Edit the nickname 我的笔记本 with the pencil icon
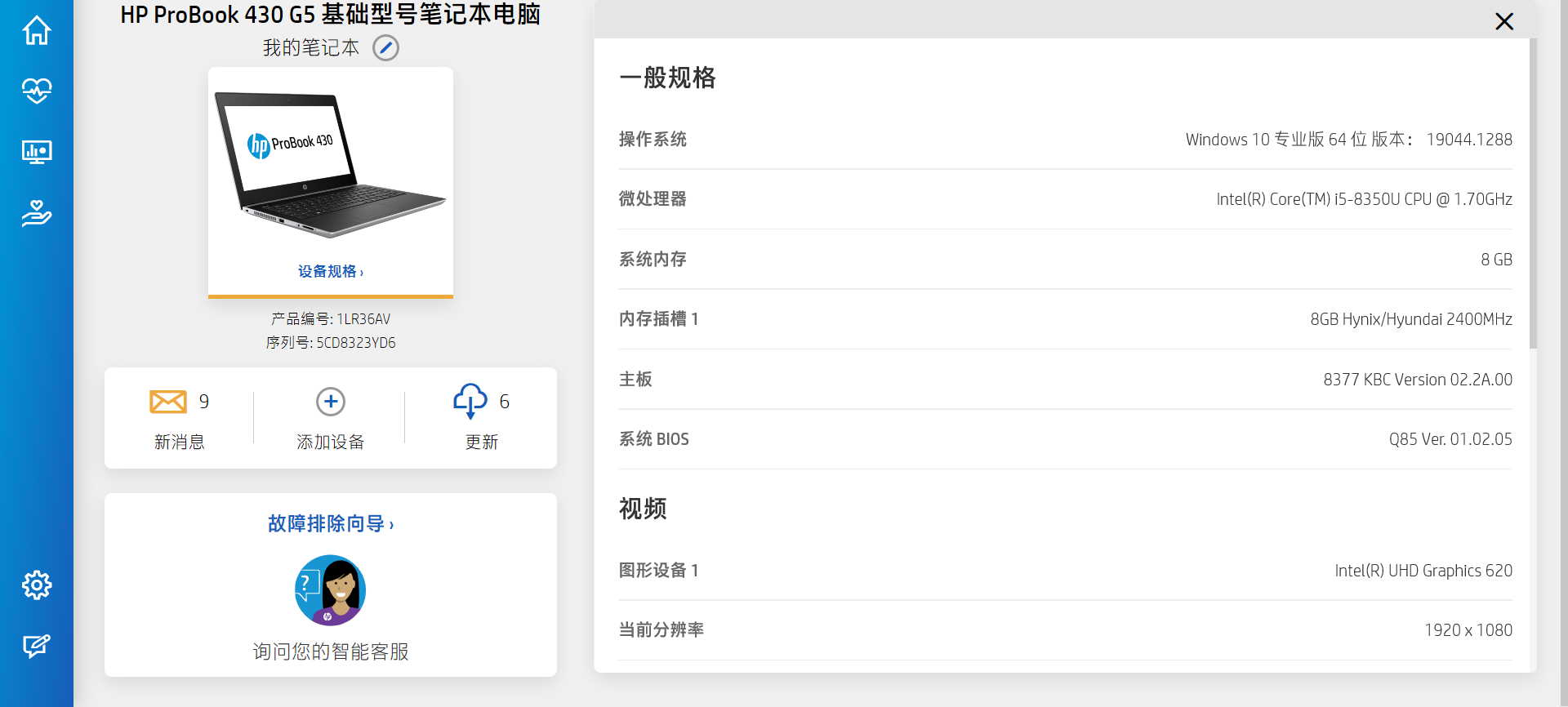1568x707 pixels. (386, 48)
